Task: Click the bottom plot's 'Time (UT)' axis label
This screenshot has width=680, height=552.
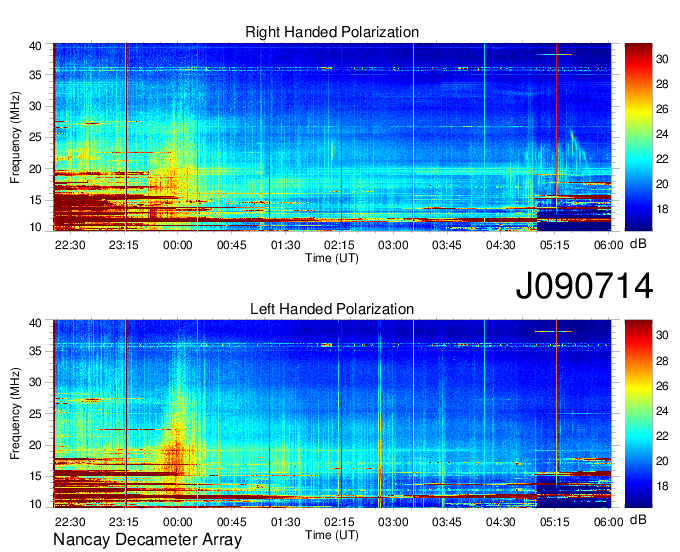Action: (x=332, y=535)
